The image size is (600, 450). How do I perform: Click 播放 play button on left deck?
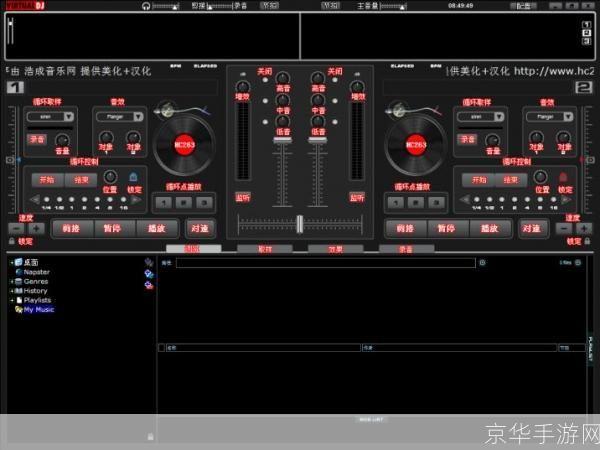point(157,228)
